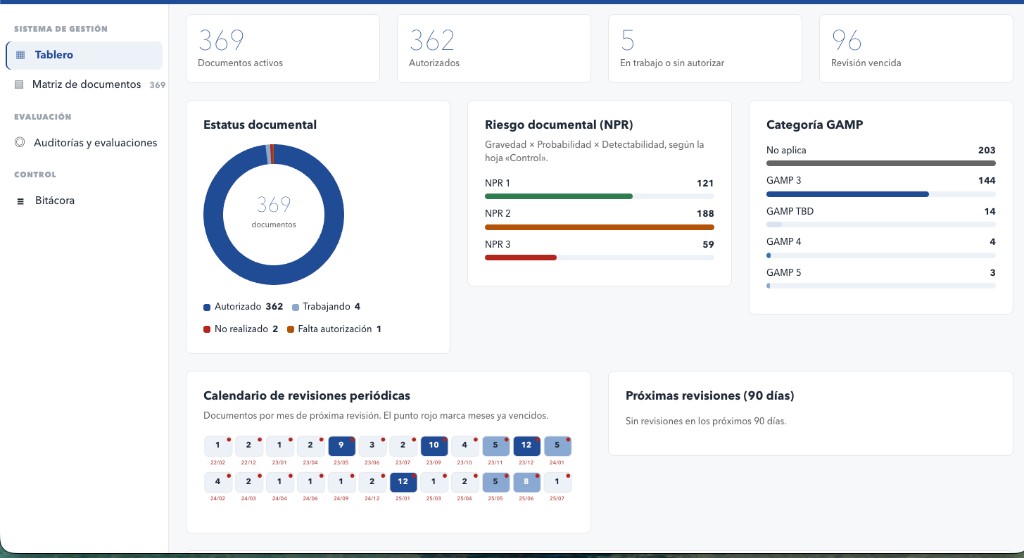Click the light blue Trabajando legend dot
This screenshot has height=558, width=1024.
coord(295,307)
